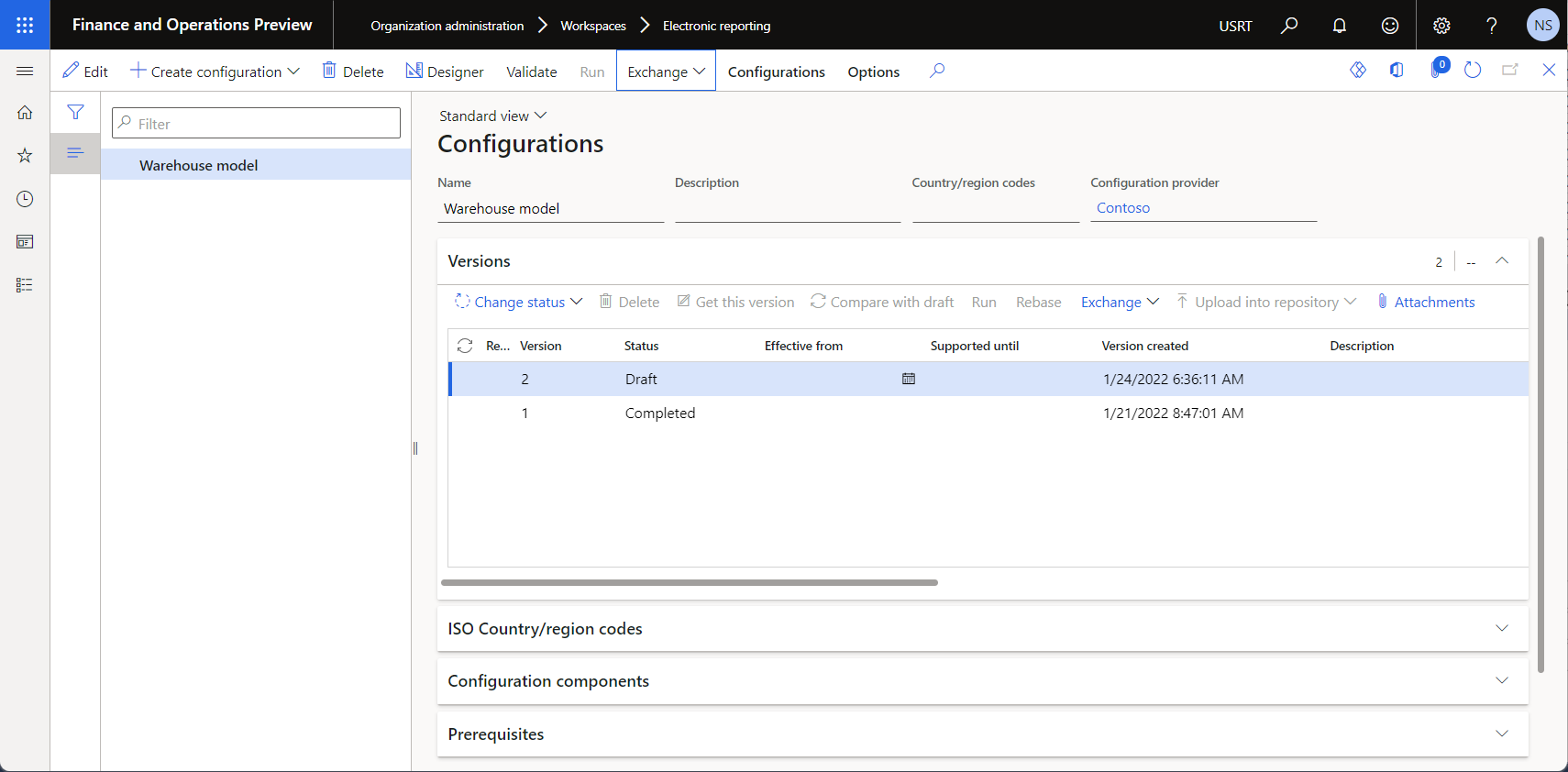The height and width of the screenshot is (772, 1568).
Task: Open Recent clock icon in sidebar
Action: click(x=25, y=199)
